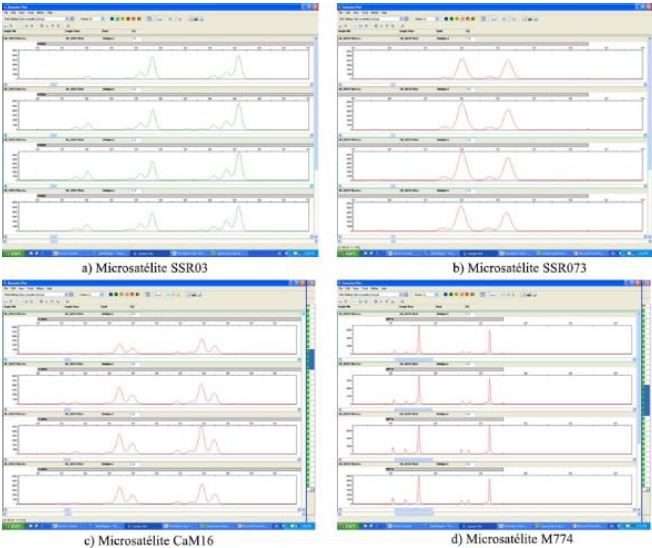Expand the Panes dropdown in SSR03 window
Viewport: 652px width, 548px height.
pos(103,19)
